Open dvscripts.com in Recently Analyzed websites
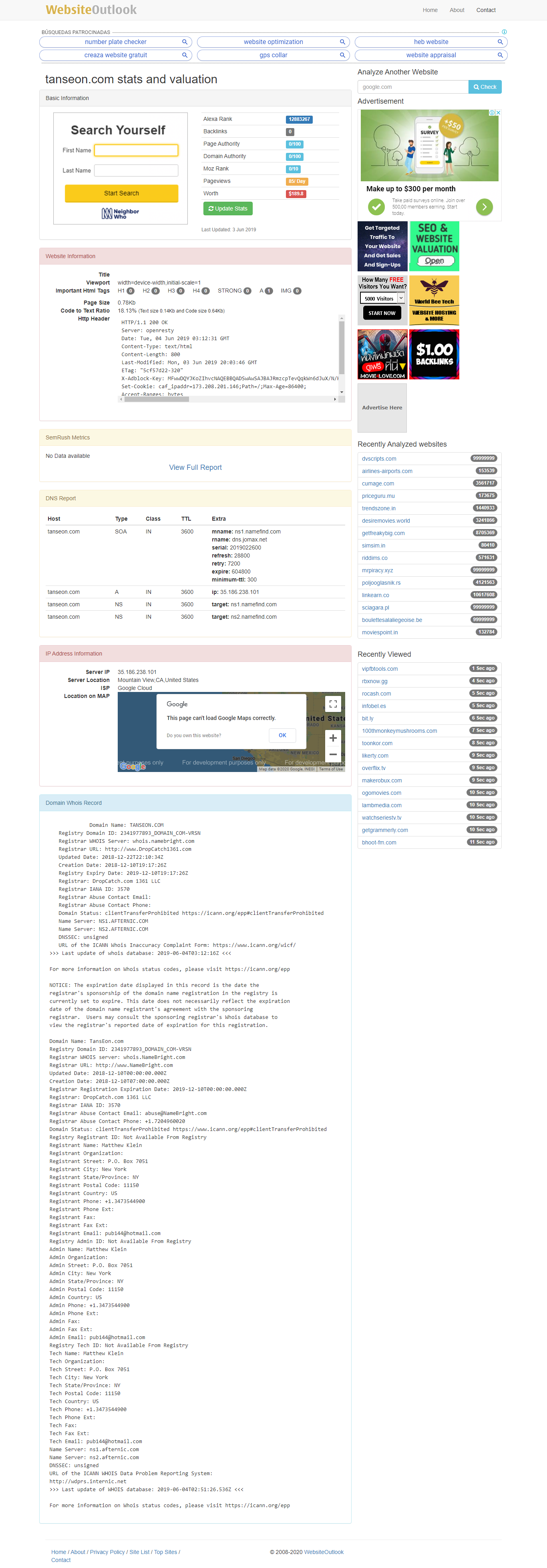Viewport: 547px width, 1568px height. click(x=379, y=459)
